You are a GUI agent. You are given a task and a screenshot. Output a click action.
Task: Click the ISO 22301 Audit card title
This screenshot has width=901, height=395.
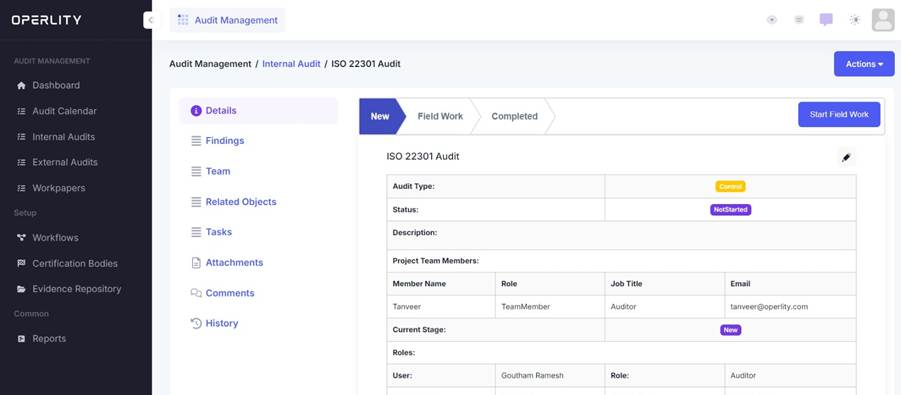point(423,156)
